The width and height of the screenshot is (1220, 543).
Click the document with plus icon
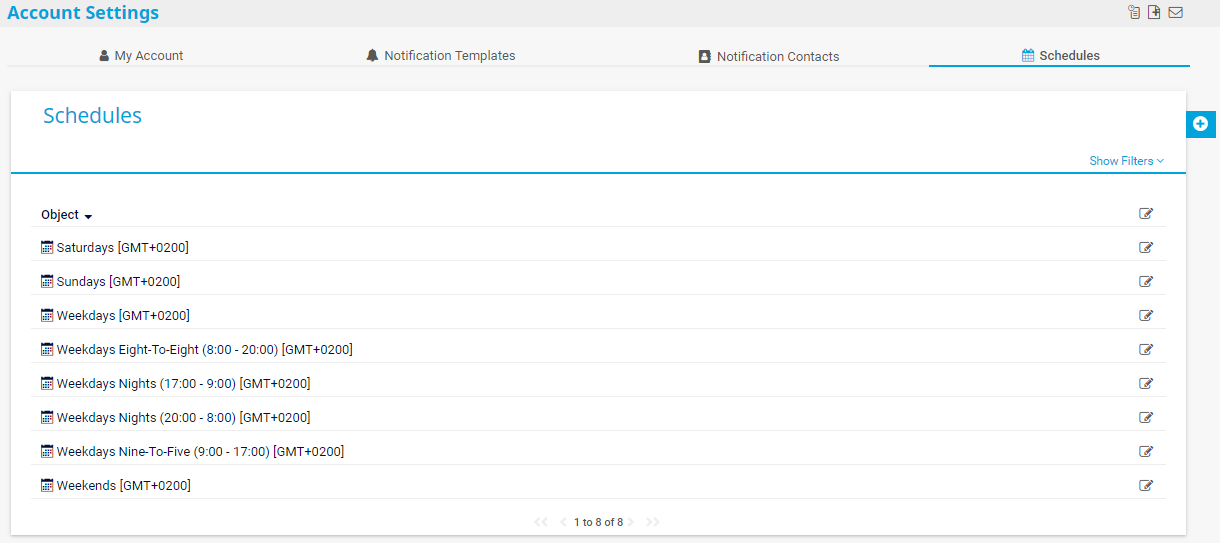tap(1154, 13)
